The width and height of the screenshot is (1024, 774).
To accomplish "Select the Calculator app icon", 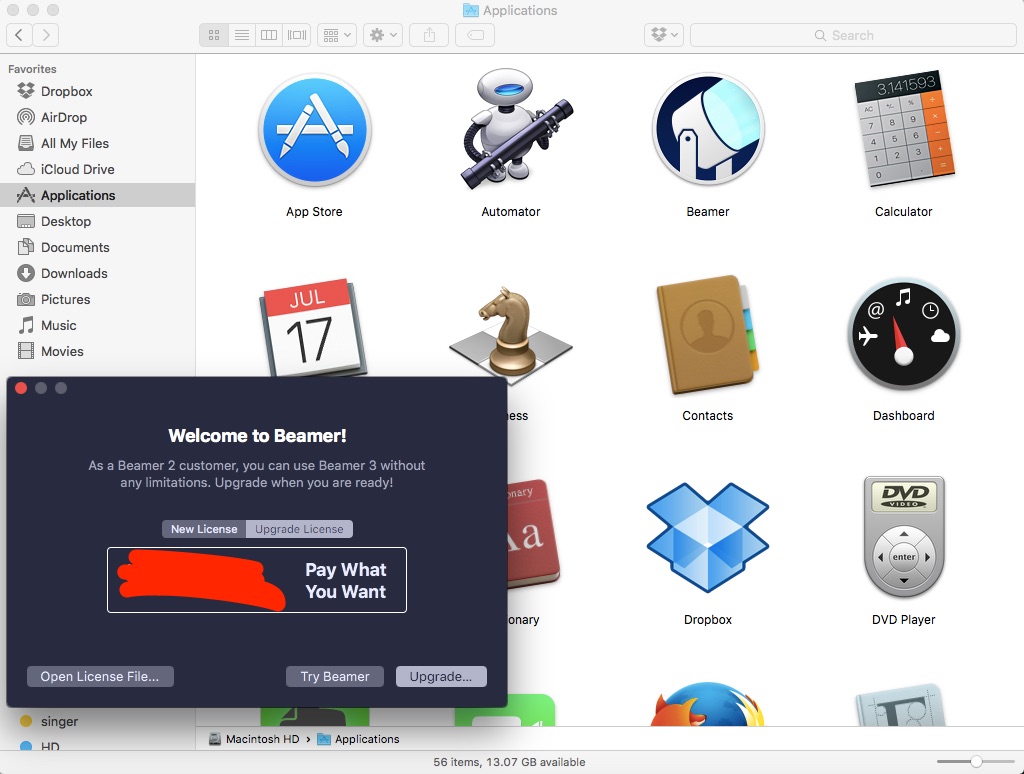I will click(904, 129).
